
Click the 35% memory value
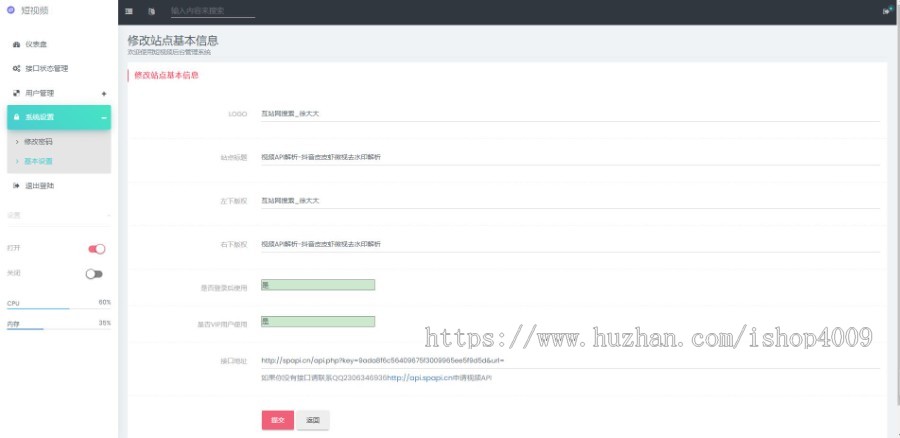click(104, 323)
